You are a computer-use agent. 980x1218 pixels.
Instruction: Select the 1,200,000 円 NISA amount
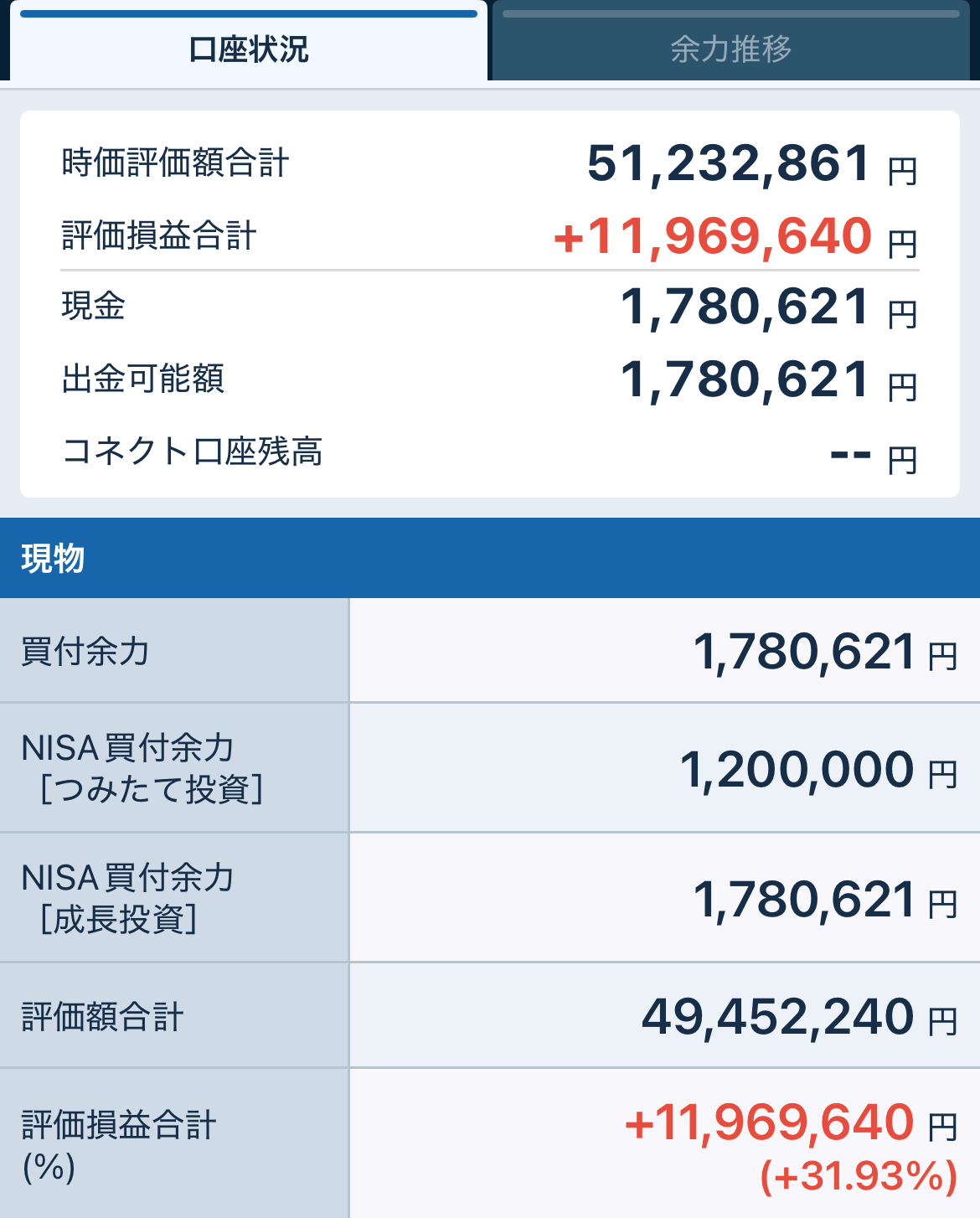(797, 770)
